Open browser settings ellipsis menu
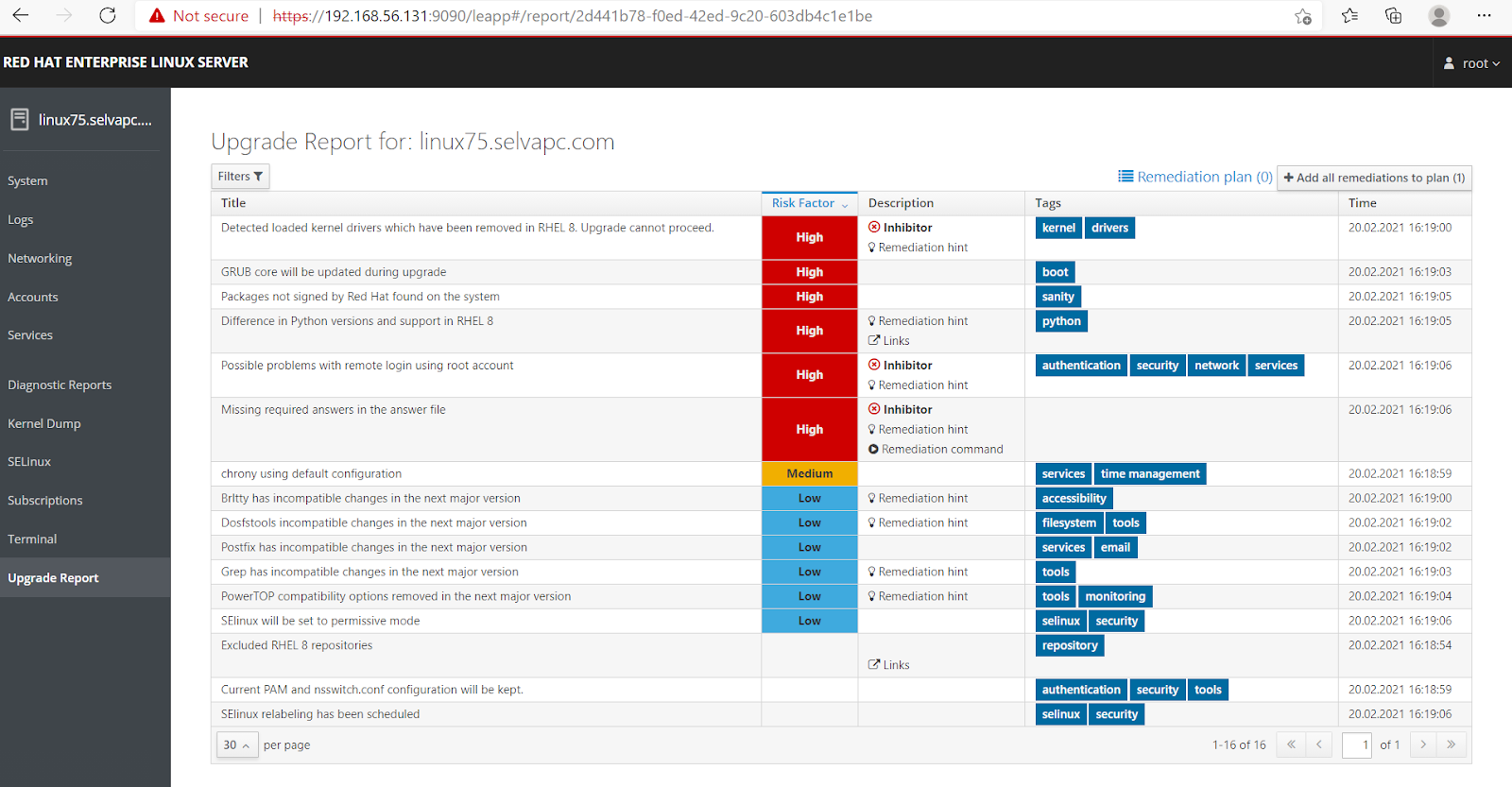The width and height of the screenshot is (1512, 787). pos(1484,16)
